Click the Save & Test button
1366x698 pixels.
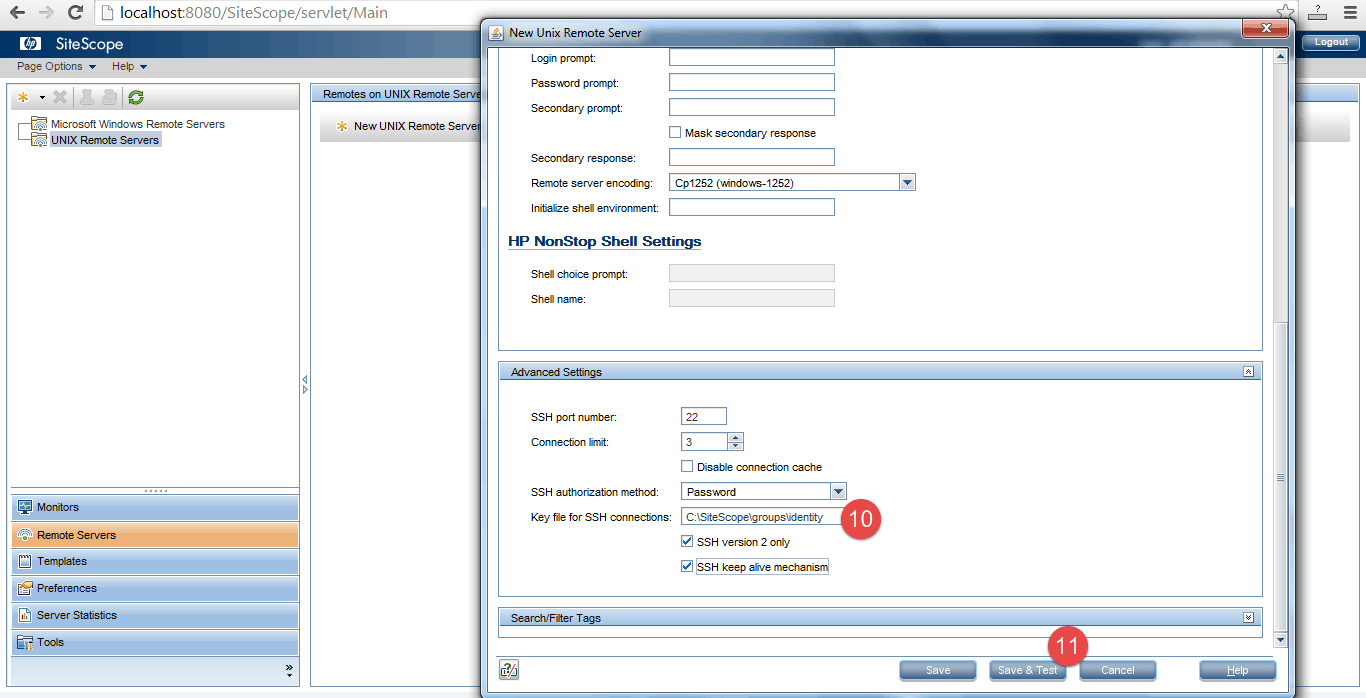[1027, 670]
